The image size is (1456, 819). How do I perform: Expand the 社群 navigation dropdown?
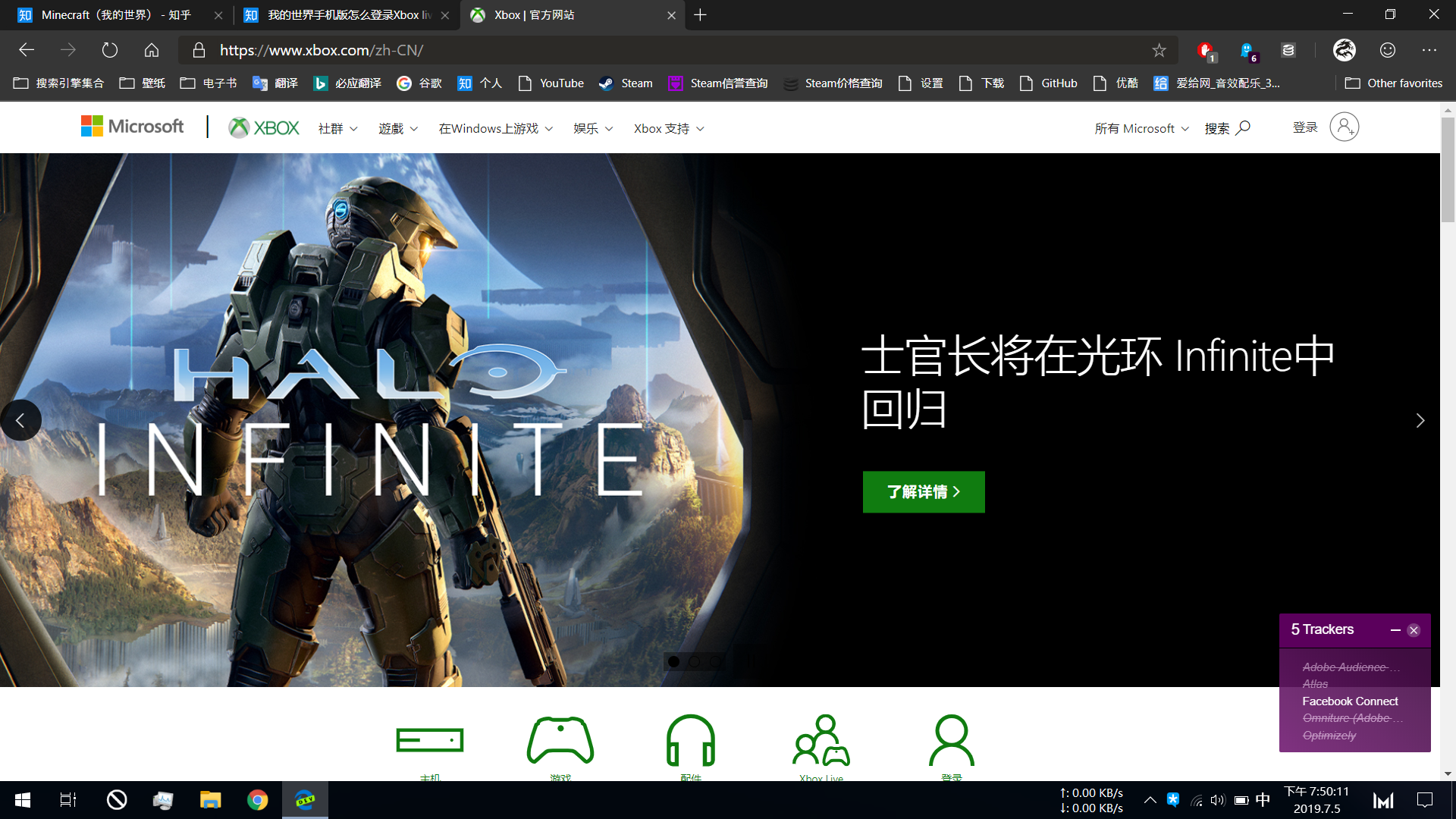337,129
